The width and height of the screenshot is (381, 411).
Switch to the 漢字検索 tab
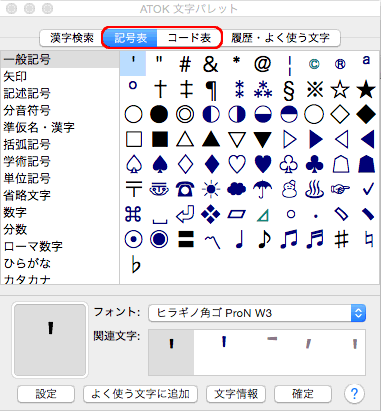click(x=72, y=38)
